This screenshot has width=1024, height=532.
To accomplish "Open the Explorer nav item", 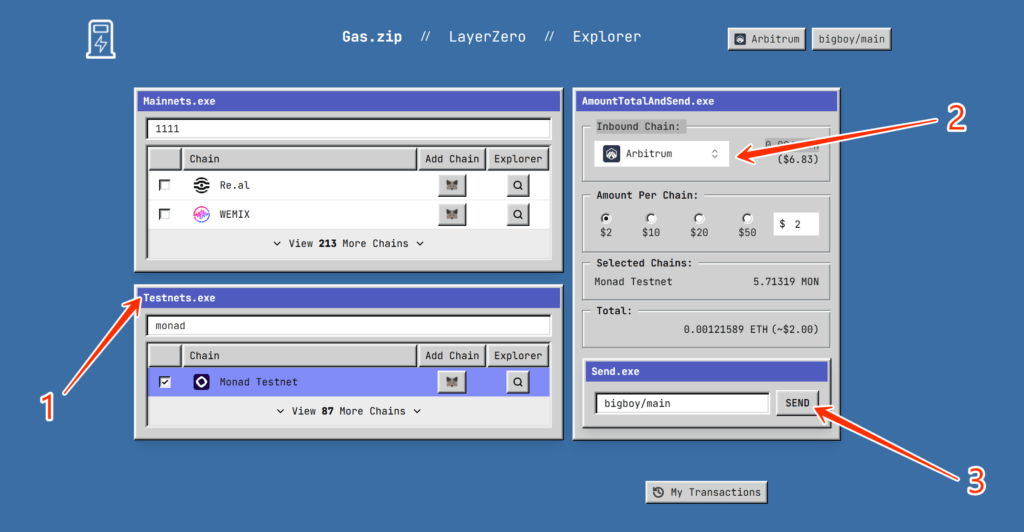I will click(x=607, y=37).
